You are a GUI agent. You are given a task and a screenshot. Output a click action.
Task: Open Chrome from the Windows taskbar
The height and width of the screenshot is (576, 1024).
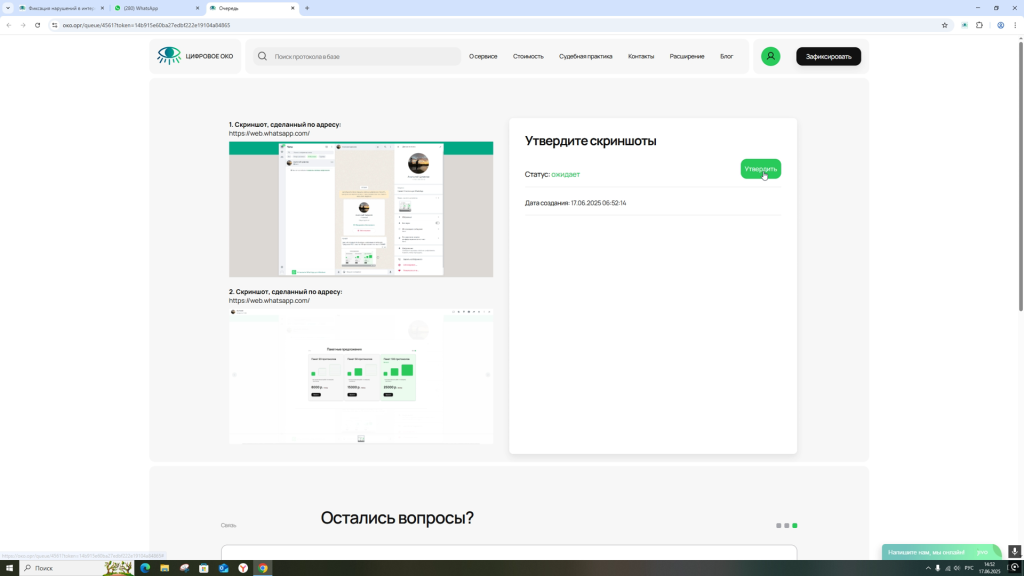click(263, 568)
